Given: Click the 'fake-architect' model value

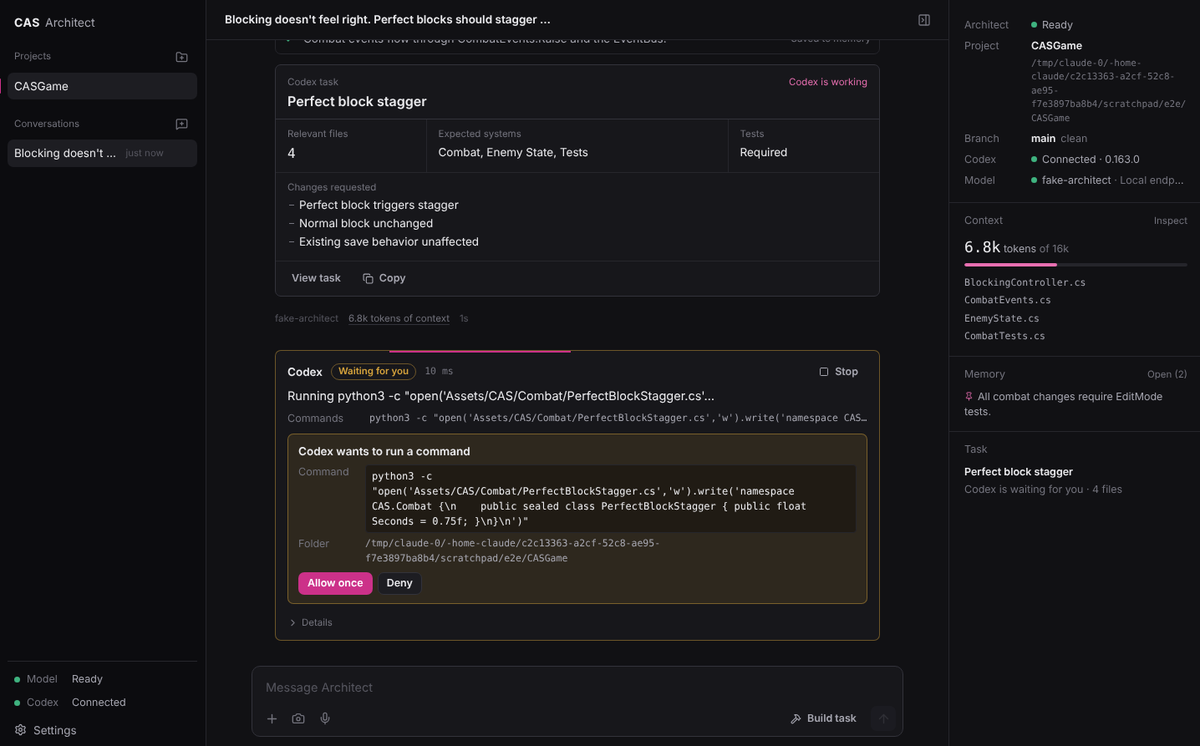Looking at the screenshot, I should pyautogui.click(x=1075, y=180).
